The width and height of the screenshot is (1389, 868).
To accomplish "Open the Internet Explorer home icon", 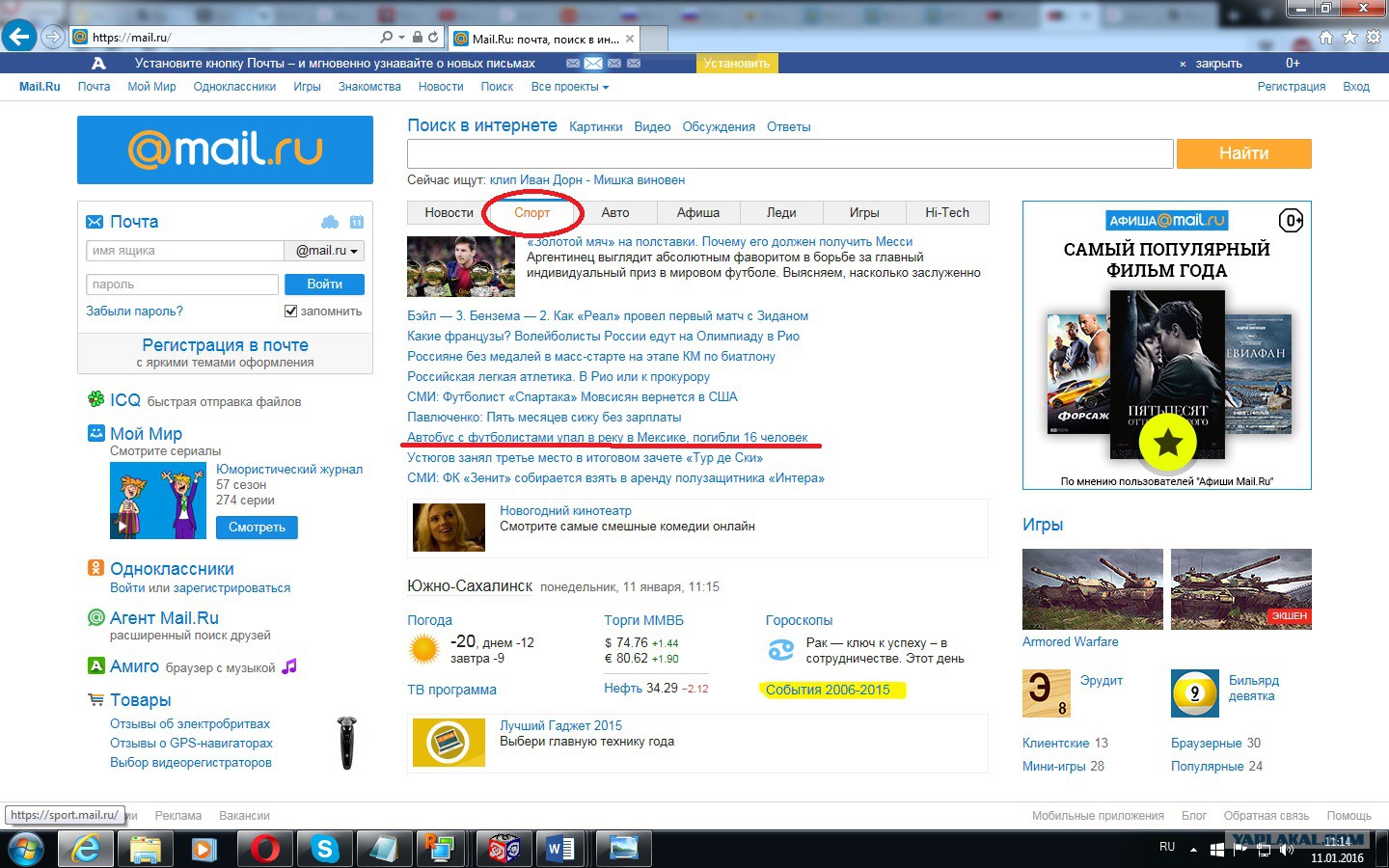I will 1326,38.
